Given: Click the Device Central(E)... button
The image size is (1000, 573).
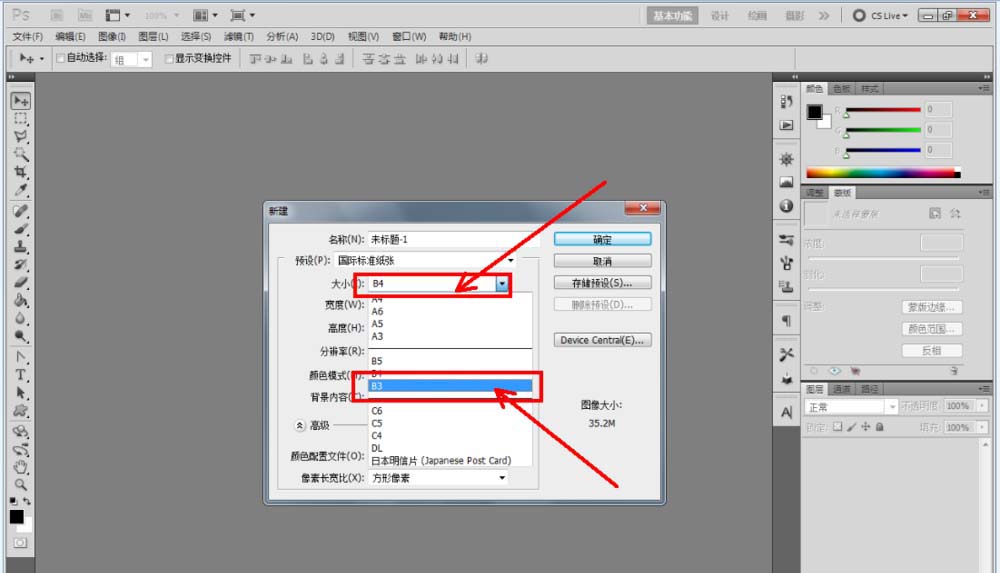Looking at the screenshot, I should (x=602, y=340).
